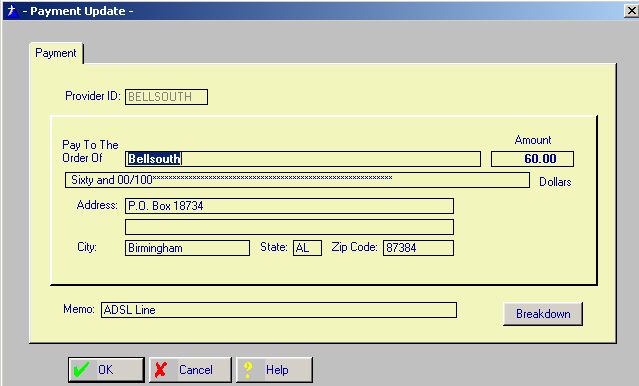
Task: Click the written amount Sixty and 00/100 field
Action: 297,180
